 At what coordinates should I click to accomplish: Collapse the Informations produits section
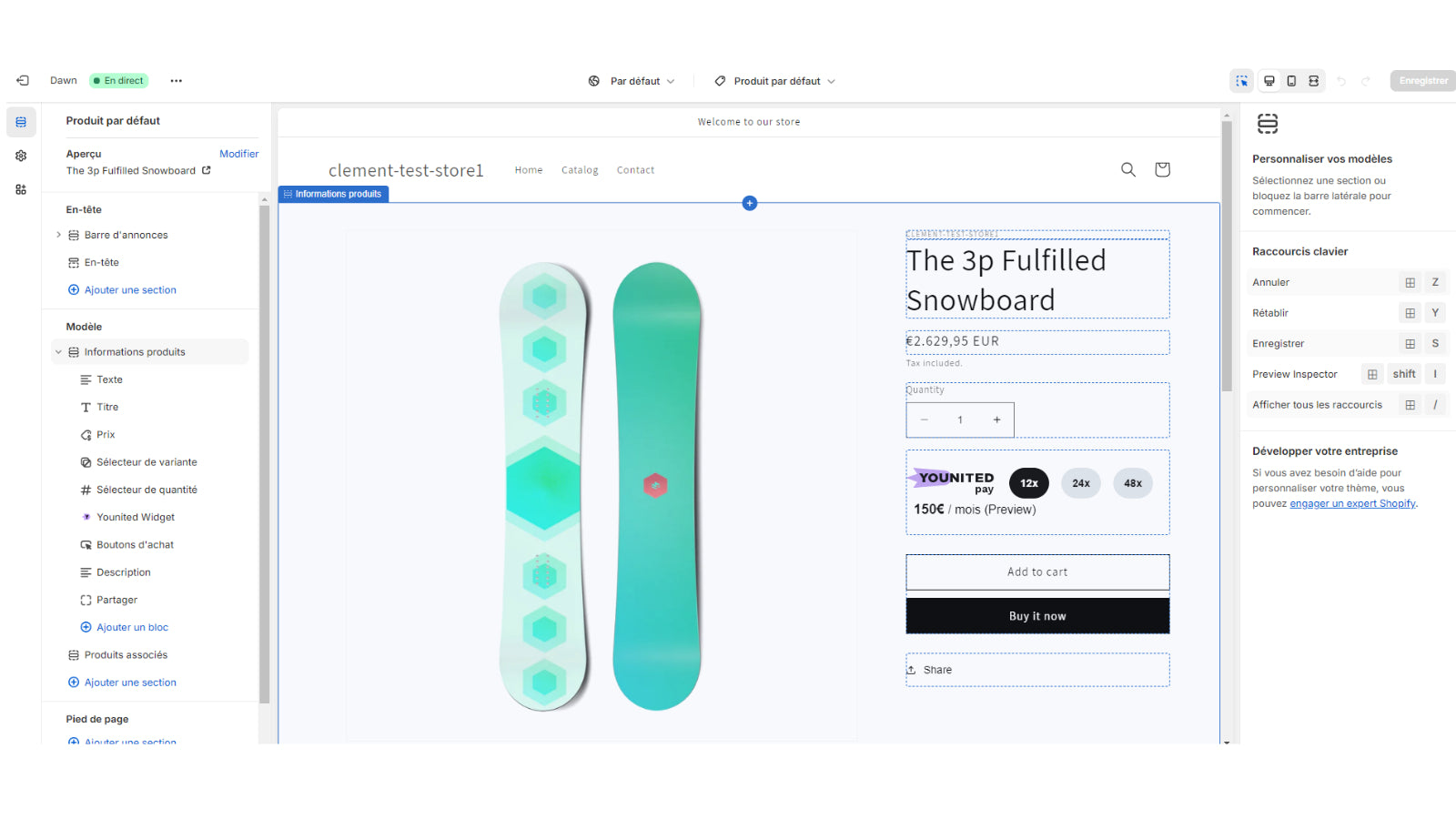click(58, 352)
